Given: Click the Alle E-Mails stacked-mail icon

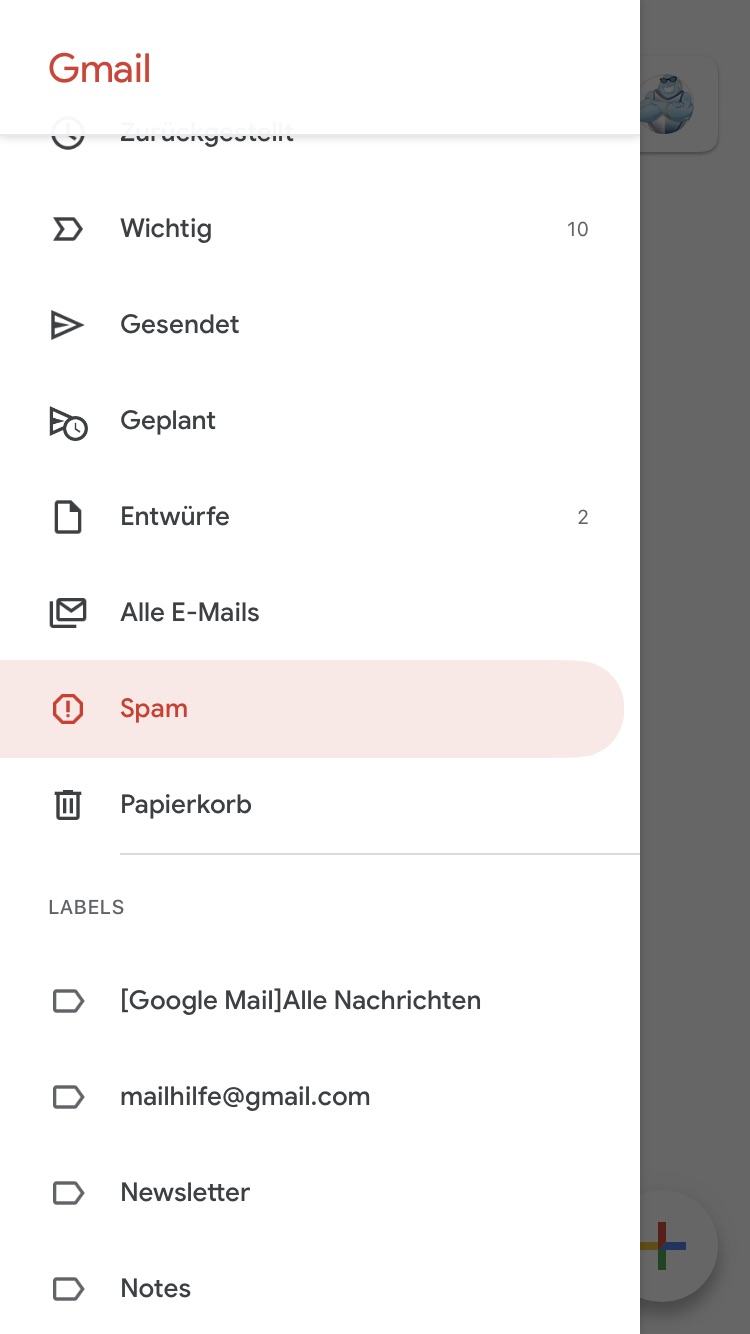Looking at the screenshot, I should [x=68, y=613].
